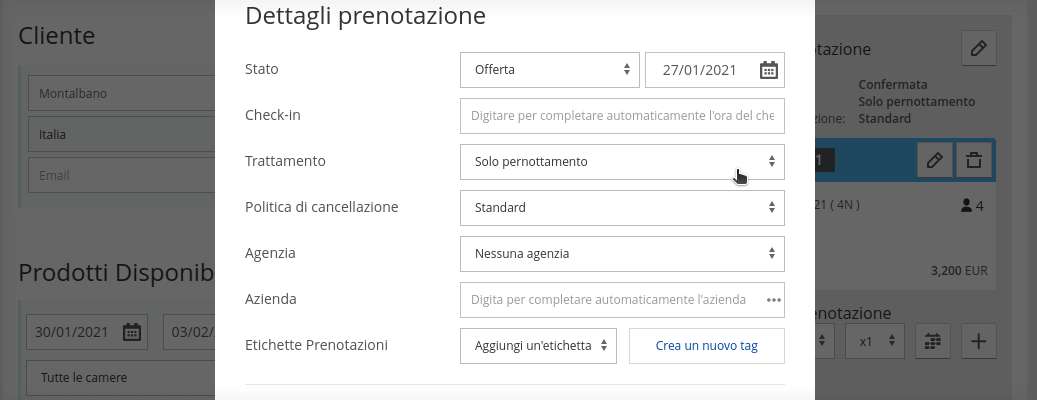
Task: Open the Aggiungi un'etichetta dropdown
Action: pyautogui.click(x=538, y=346)
